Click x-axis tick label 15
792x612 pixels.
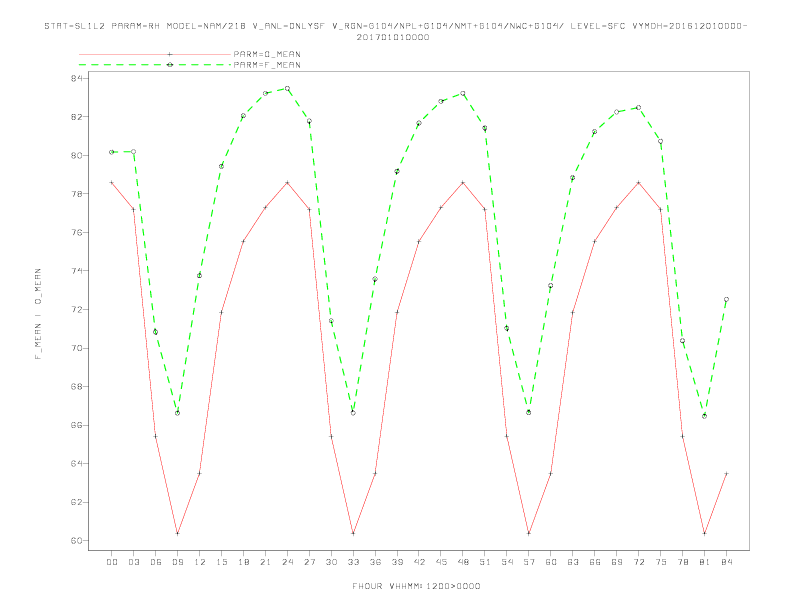(x=221, y=562)
